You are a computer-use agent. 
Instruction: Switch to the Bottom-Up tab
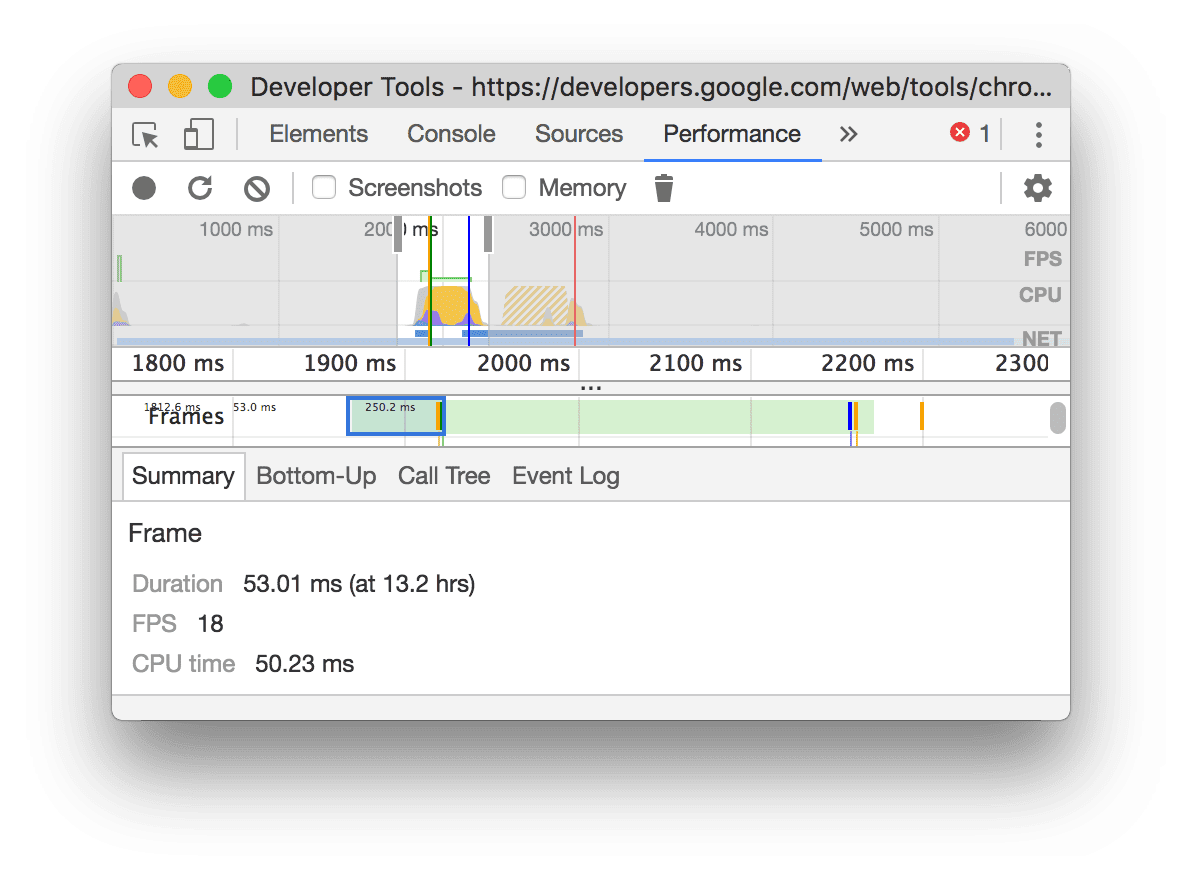pyautogui.click(x=316, y=476)
